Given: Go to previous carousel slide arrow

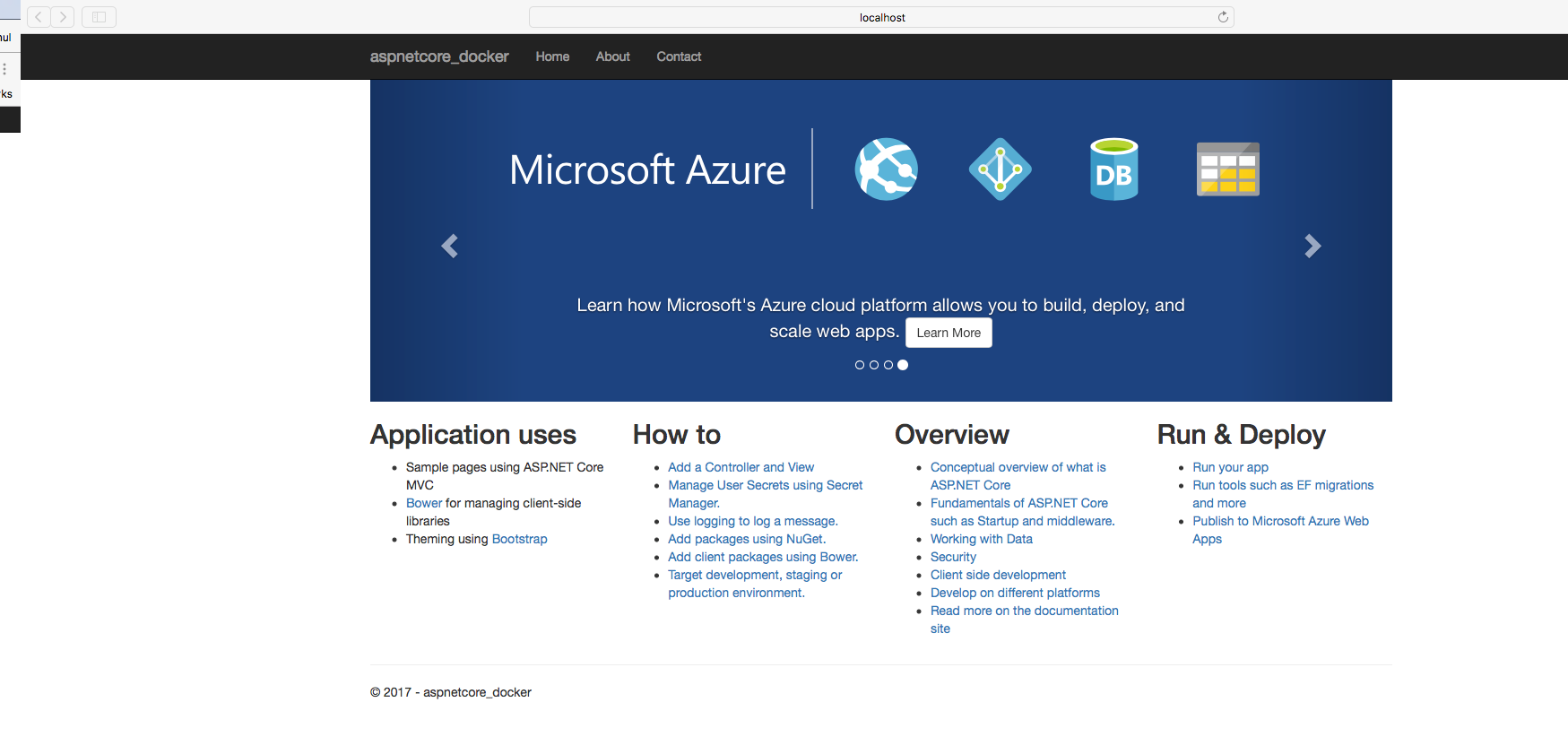Looking at the screenshot, I should coord(450,246).
